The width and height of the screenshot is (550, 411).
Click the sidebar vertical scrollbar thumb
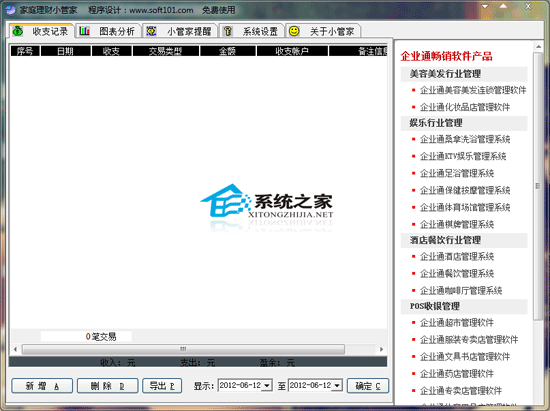(x=537, y=186)
